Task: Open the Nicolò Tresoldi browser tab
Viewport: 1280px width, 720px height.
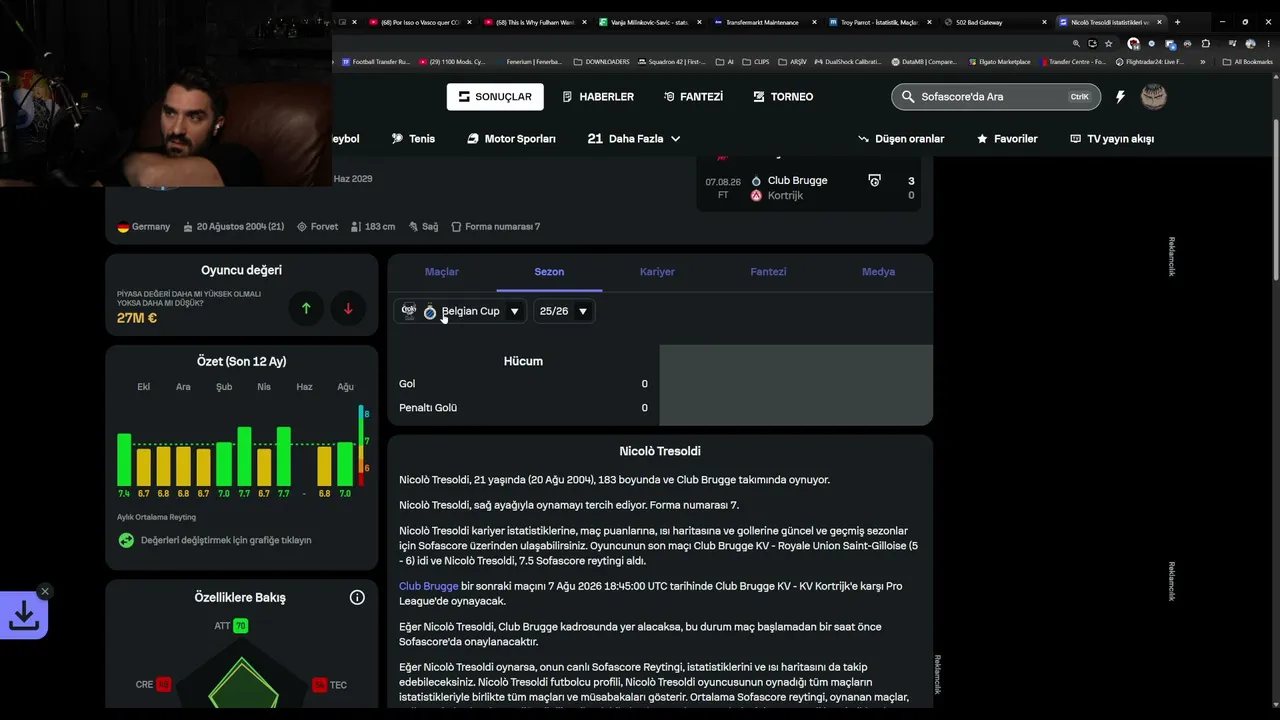Action: (1109, 22)
